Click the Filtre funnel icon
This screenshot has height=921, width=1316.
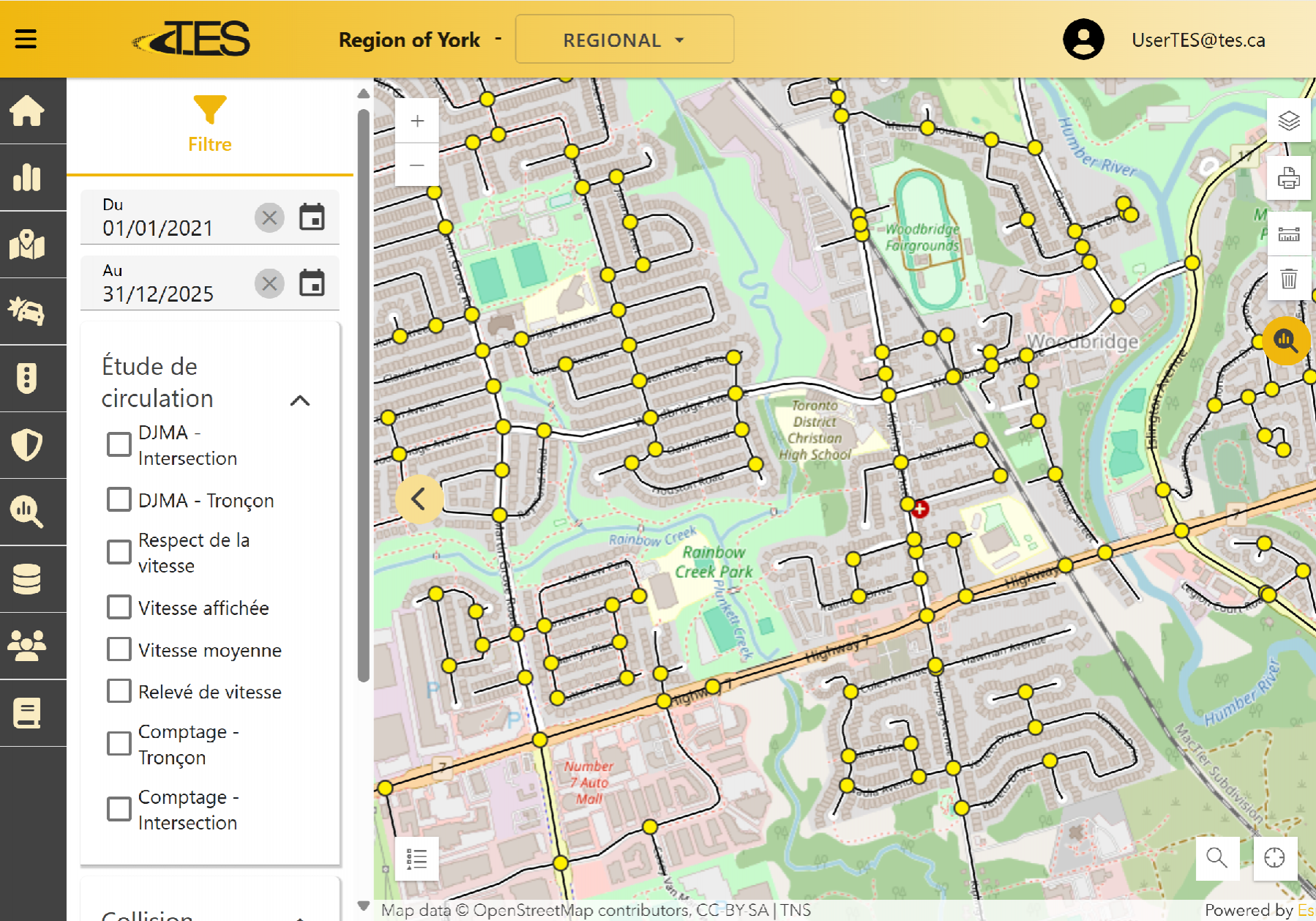click(x=210, y=110)
